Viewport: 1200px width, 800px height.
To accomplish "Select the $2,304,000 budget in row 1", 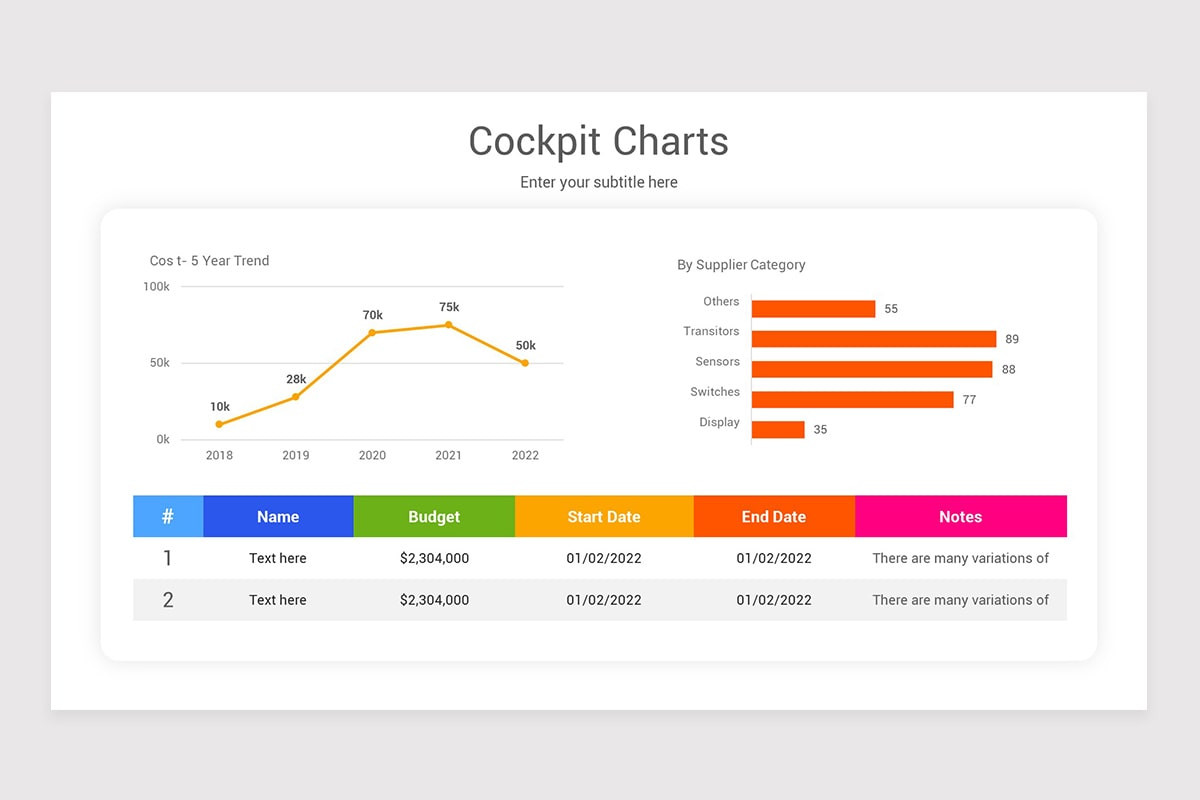I will click(434, 558).
